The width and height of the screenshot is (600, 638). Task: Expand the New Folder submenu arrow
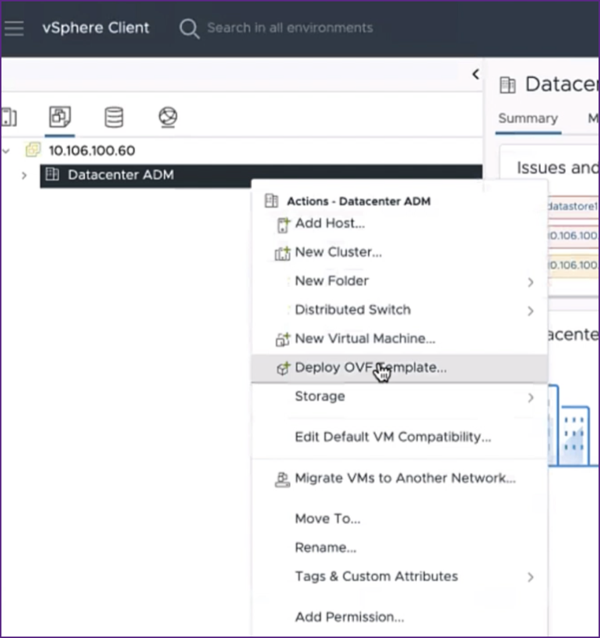click(x=530, y=282)
